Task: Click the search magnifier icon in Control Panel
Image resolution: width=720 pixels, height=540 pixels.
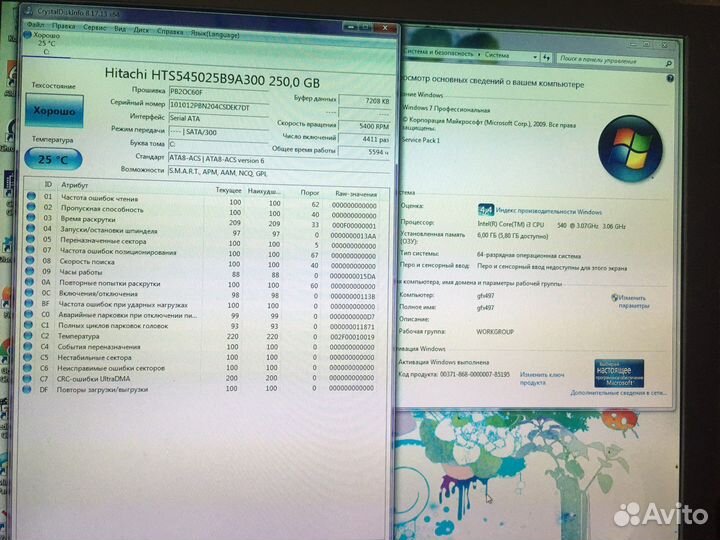Action: click(x=669, y=63)
